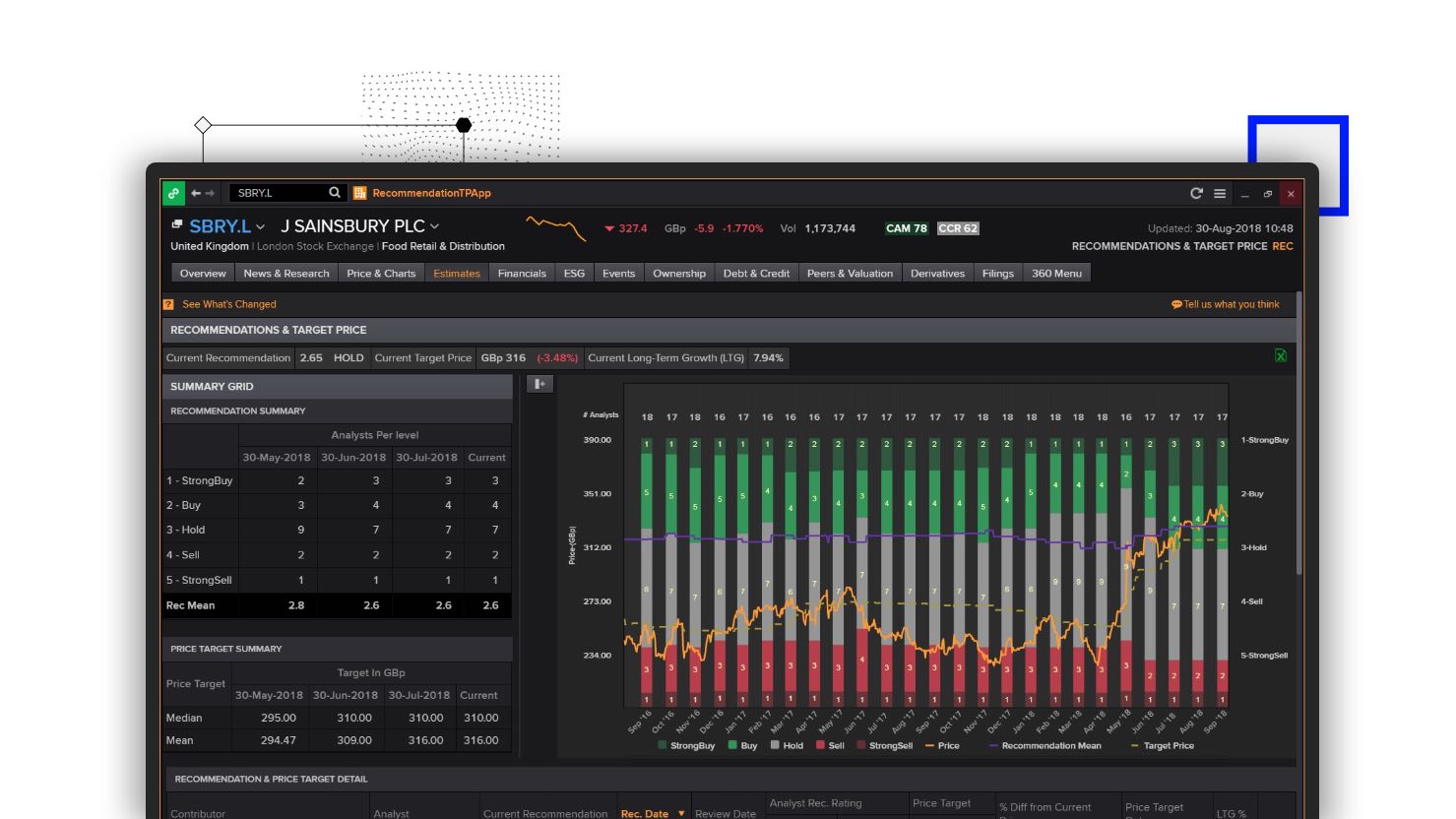Click the United Kingdom country text
The width and height of the screenshot is (1456, 819).
(x=210, y=246)
